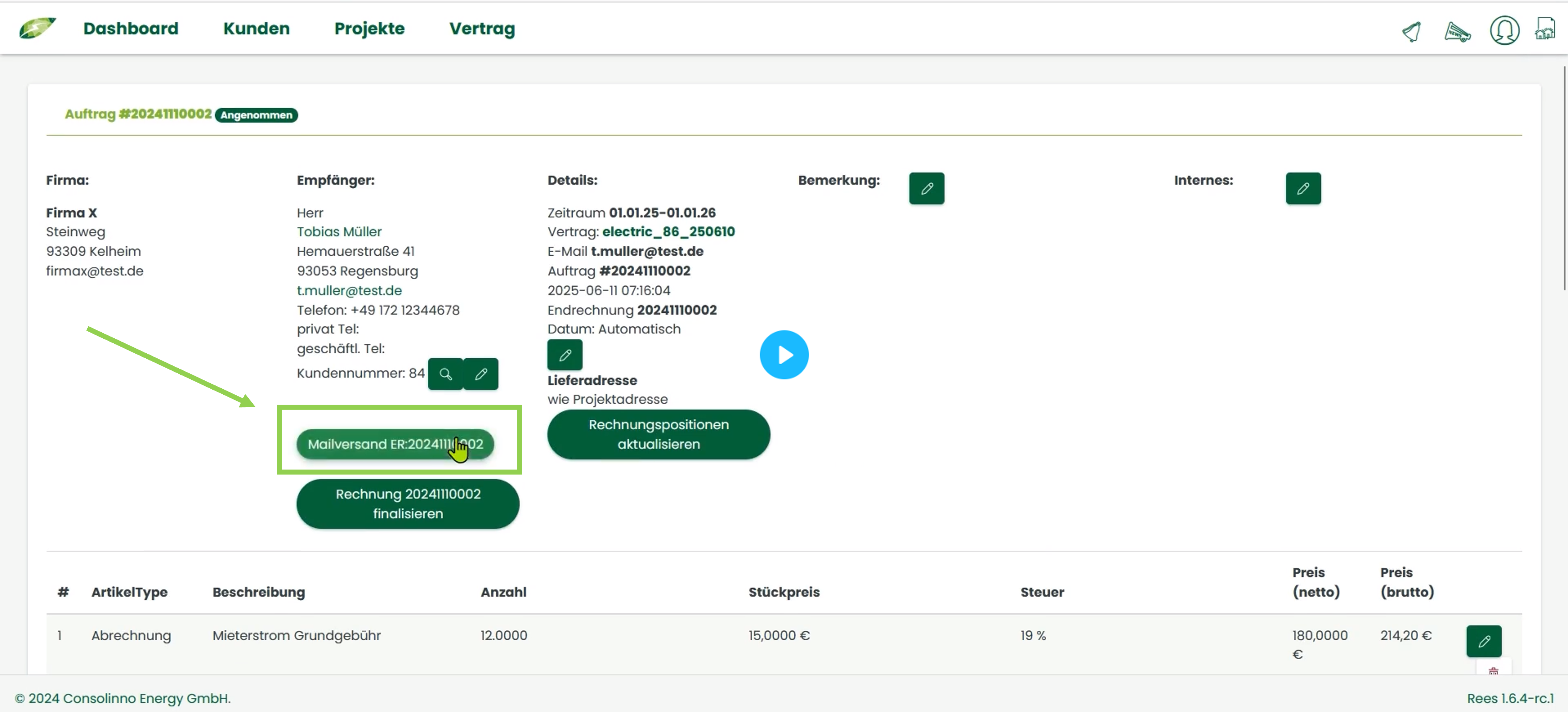Click Telefon +49 172 12344678

pos(378,310)
